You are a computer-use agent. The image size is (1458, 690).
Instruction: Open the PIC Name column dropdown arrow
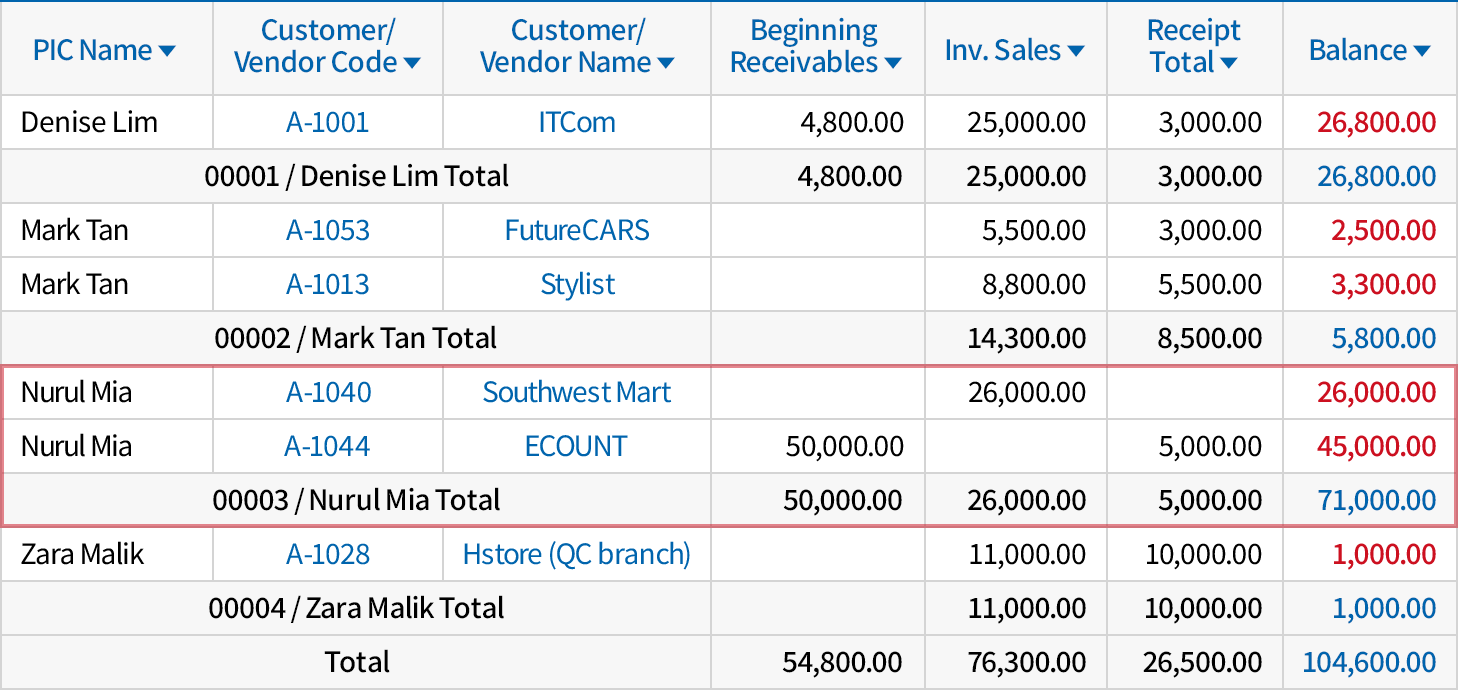click(x=167, y=51)
